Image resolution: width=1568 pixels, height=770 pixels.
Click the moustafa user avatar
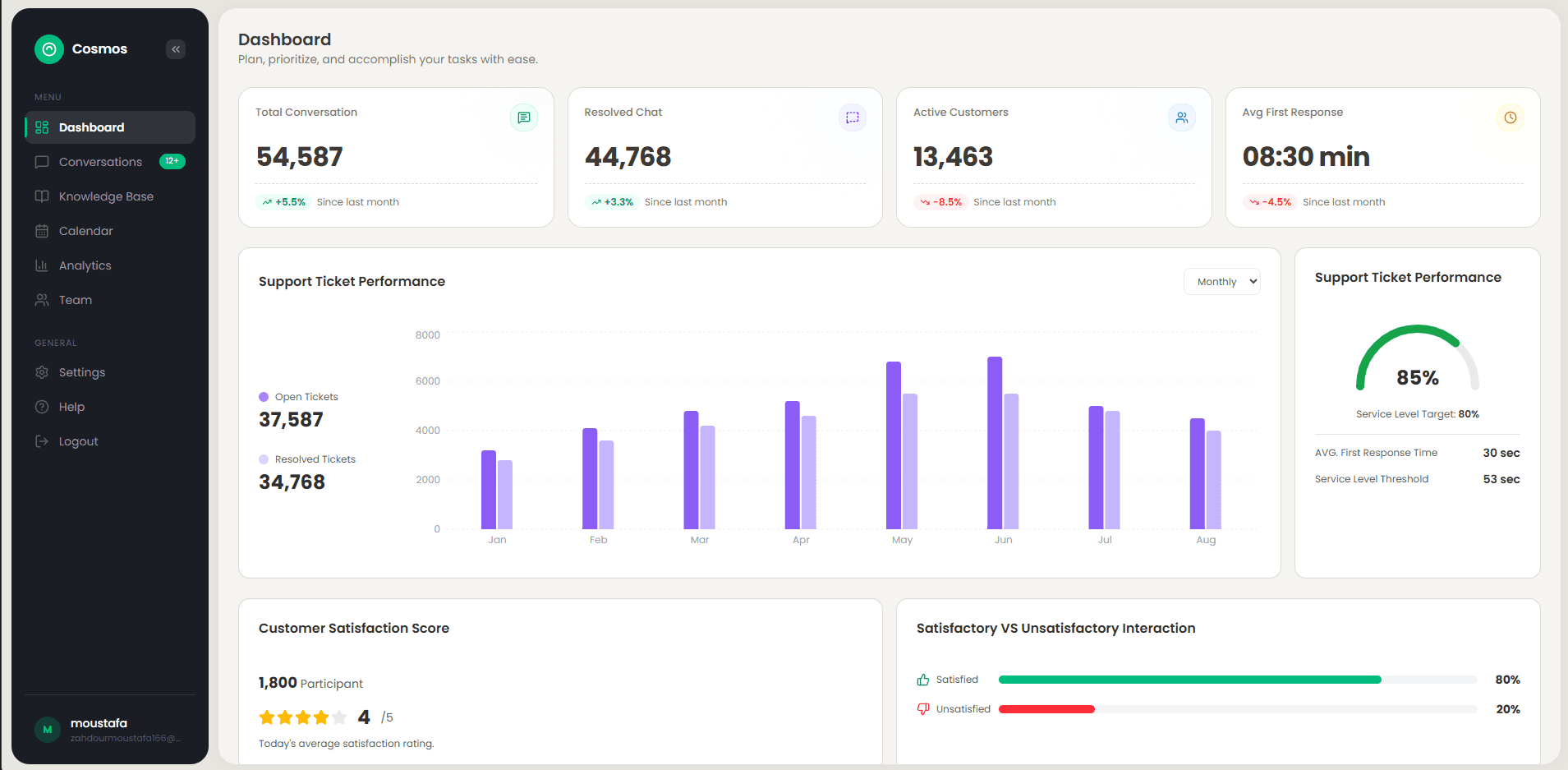coord(48,730)
